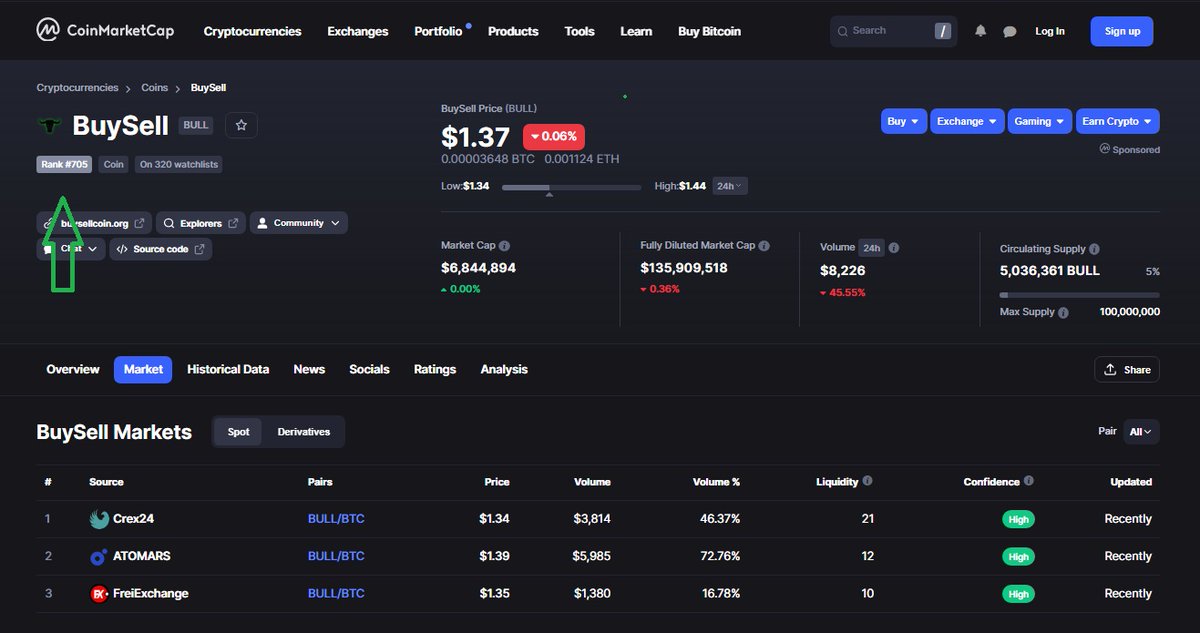The height and width of the screenshot is (633, 1200).
Task: Open the Explorers link
Action: (201, 223)
